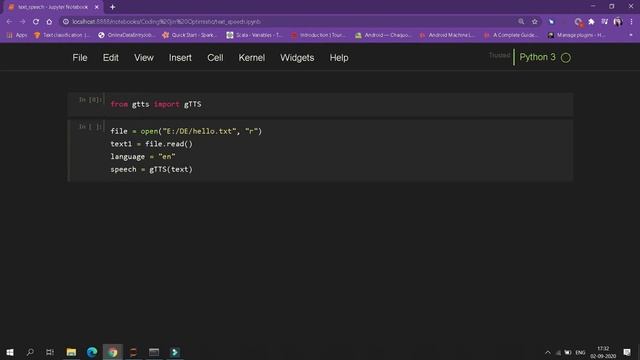The height and width of the screenshot is (360, 640).
Task: Go forward in the browser
Action: click(22, 22)
